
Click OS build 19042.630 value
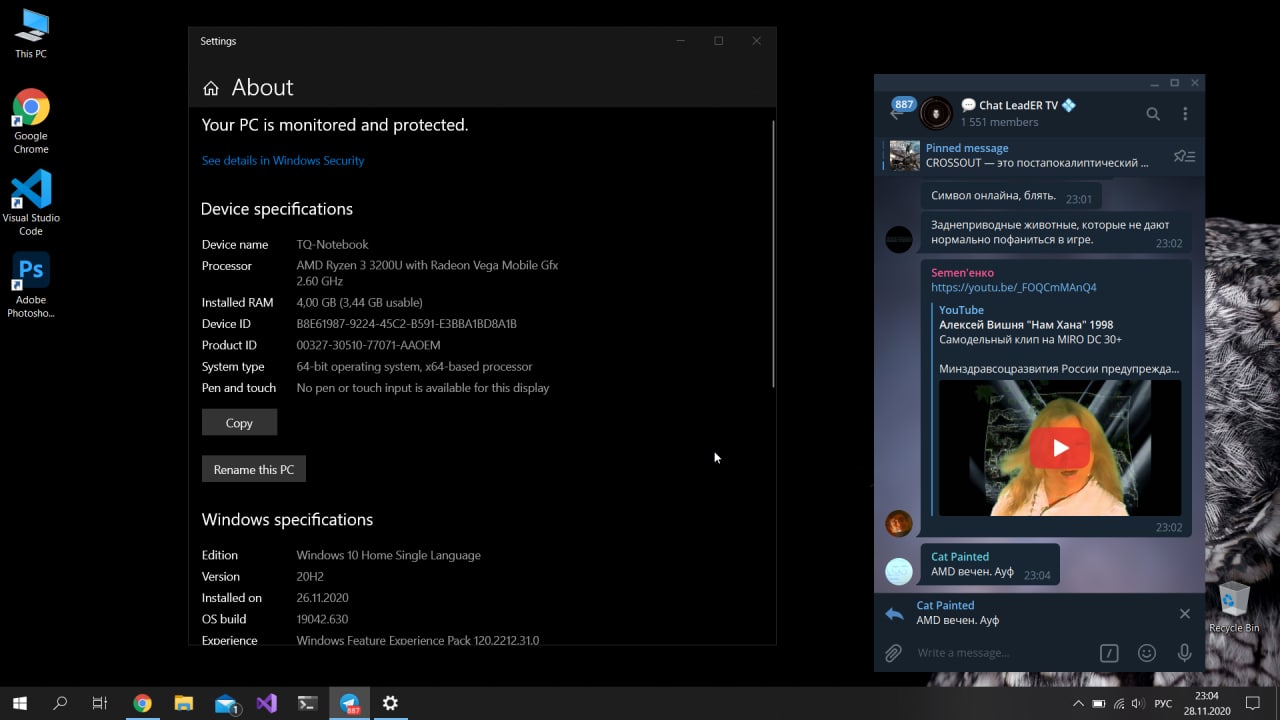click(322, 619)
